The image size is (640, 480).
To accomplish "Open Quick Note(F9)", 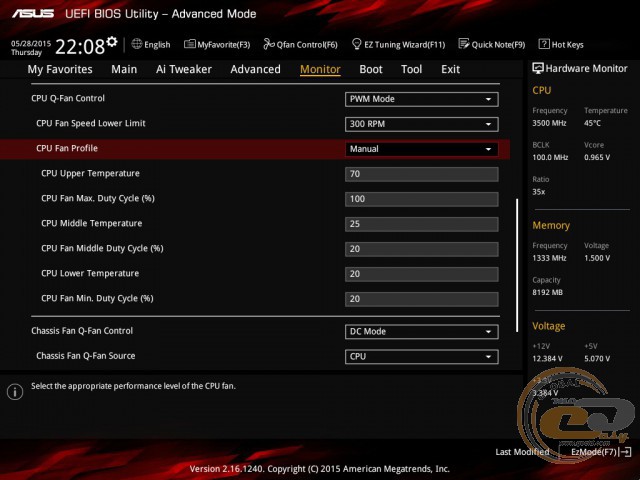I will (x=498, y=45).
